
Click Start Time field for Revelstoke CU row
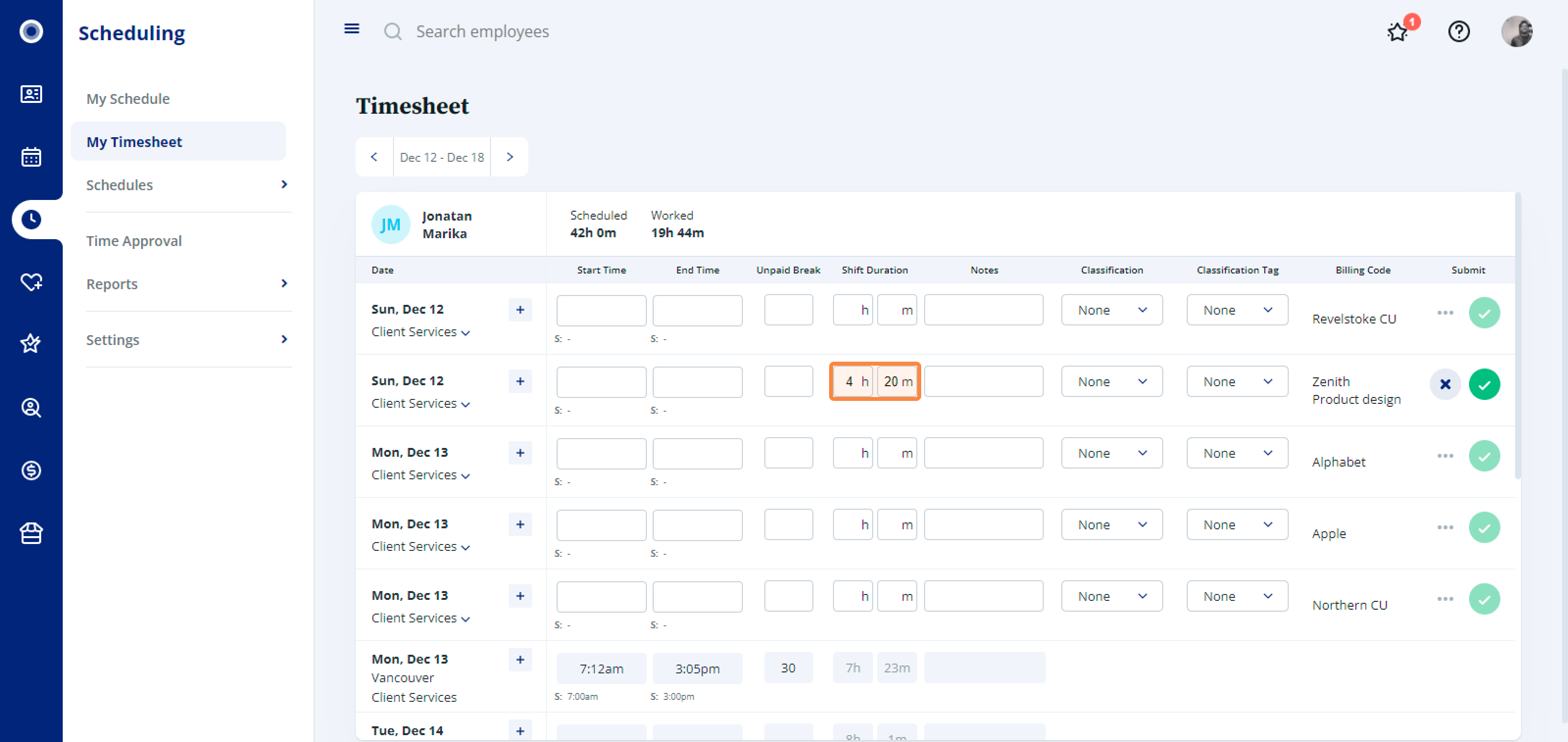point(601,310)
